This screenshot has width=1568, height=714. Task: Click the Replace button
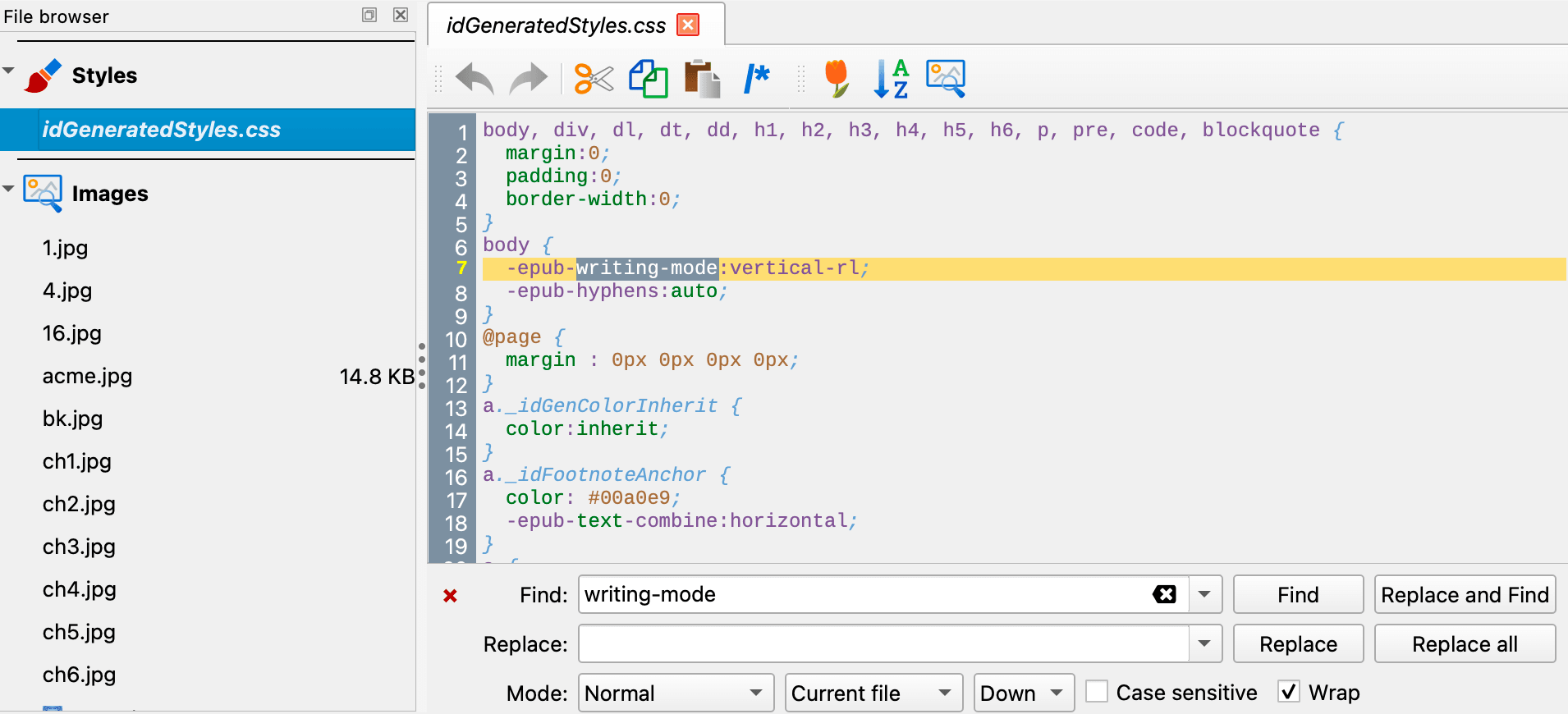(x=1298, y=643)
